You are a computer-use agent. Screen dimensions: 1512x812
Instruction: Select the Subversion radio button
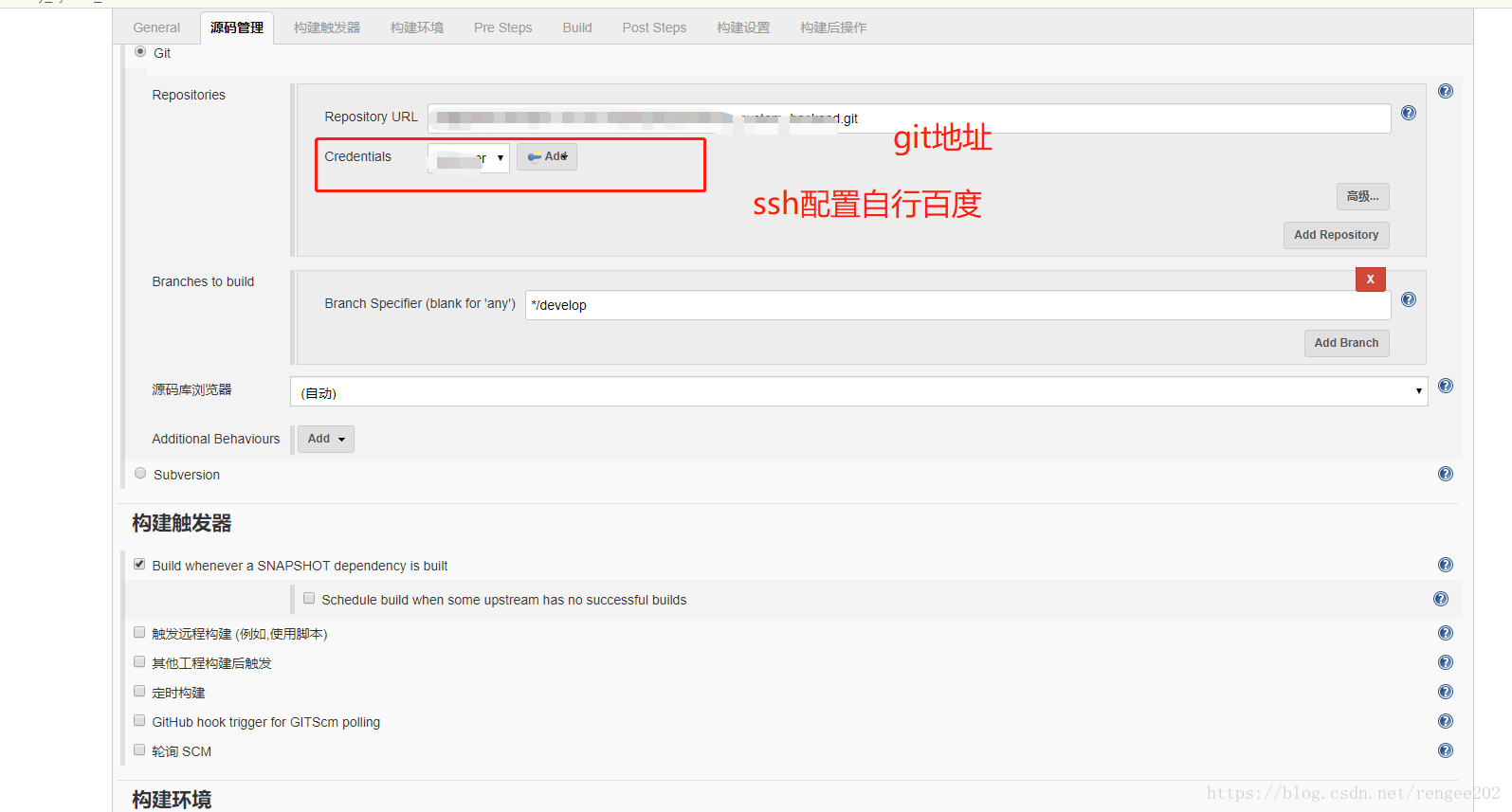pyautogui.click(x=140, y=474)
